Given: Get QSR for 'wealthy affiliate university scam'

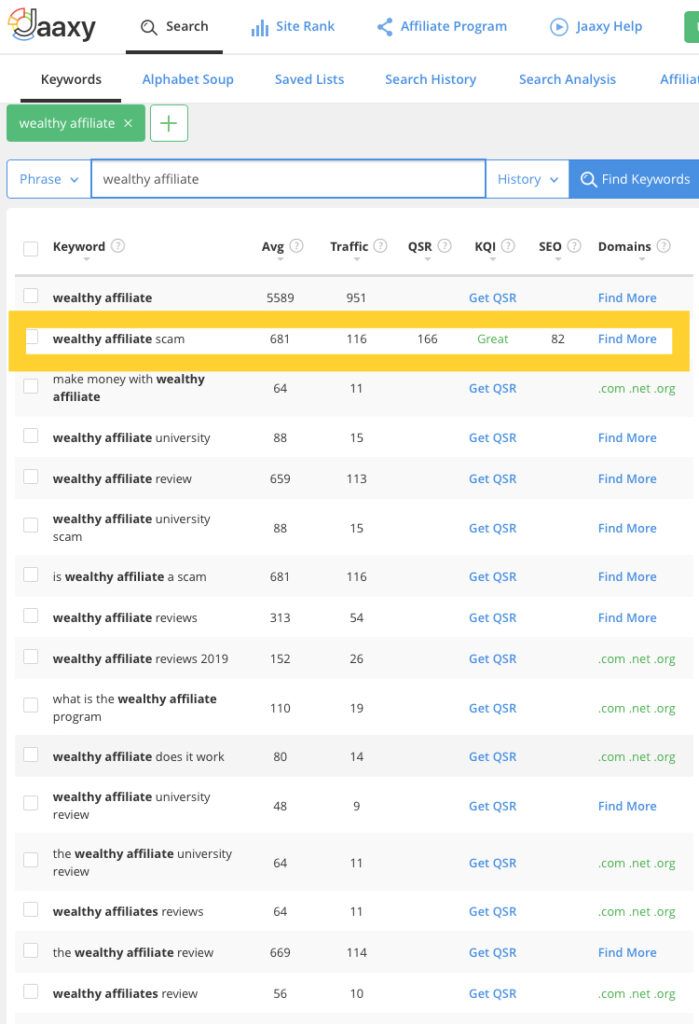Looking at the screenshot, I should (493, 528).
